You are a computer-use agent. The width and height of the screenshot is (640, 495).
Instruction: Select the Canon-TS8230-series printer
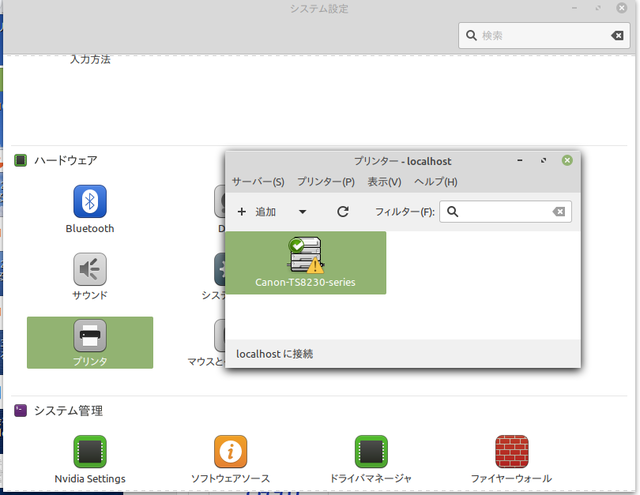306,262
